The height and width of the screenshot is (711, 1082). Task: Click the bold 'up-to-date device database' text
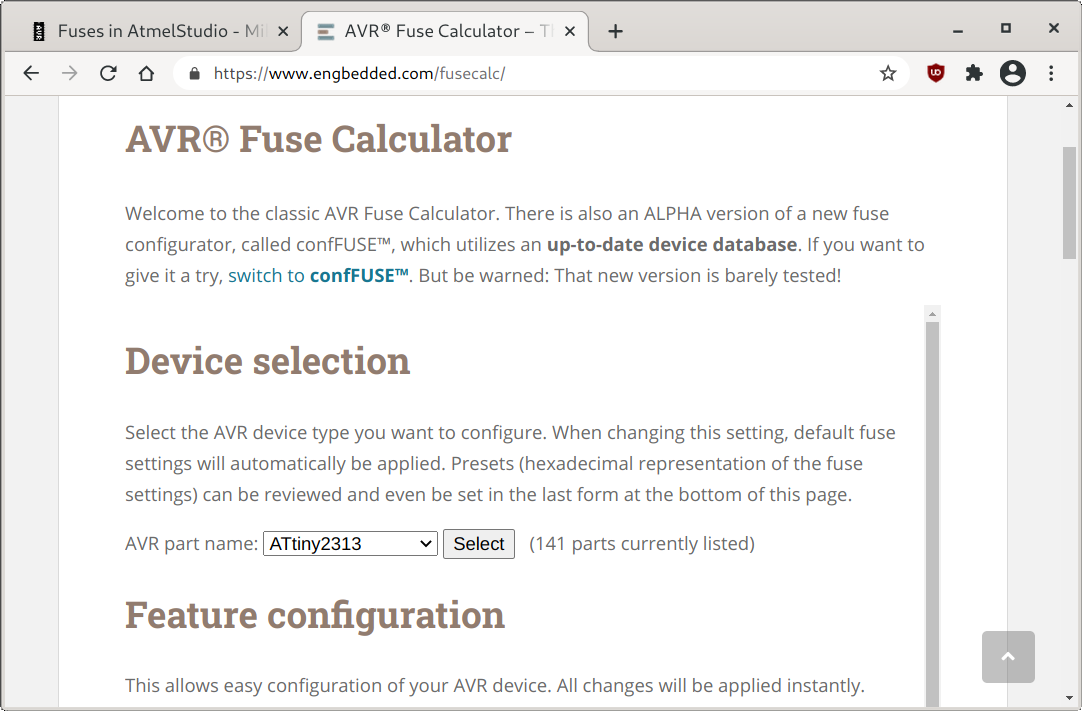[672, 244]
